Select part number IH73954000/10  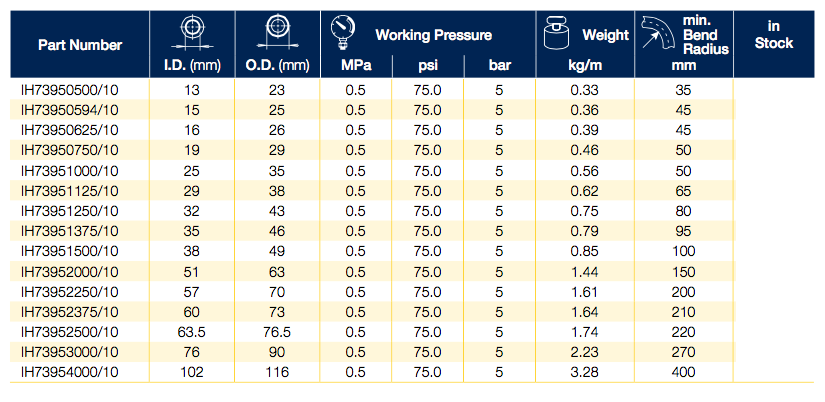[x=69, y=372]
